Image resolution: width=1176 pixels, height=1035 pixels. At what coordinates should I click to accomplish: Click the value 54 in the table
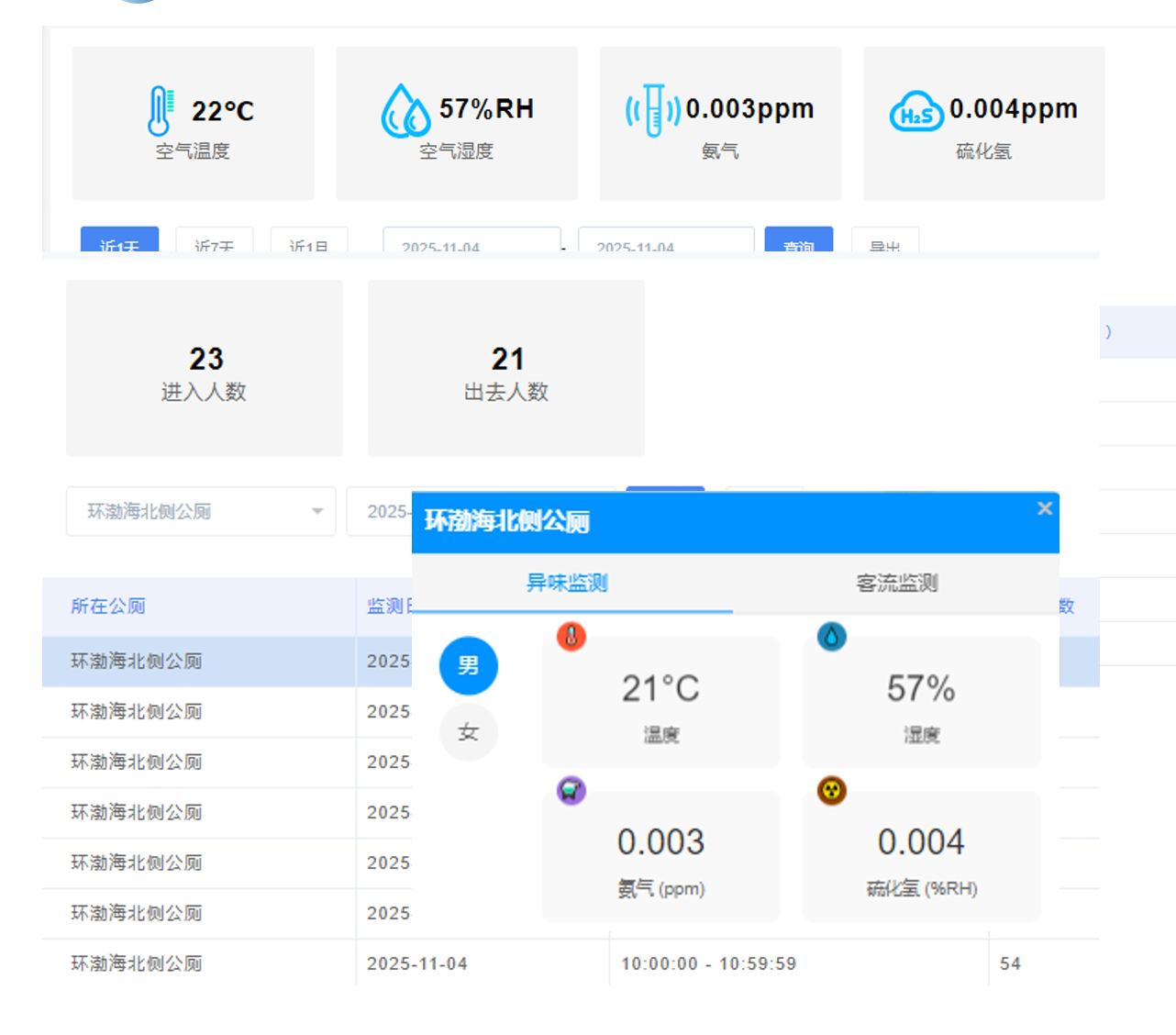pos(1010,963)
